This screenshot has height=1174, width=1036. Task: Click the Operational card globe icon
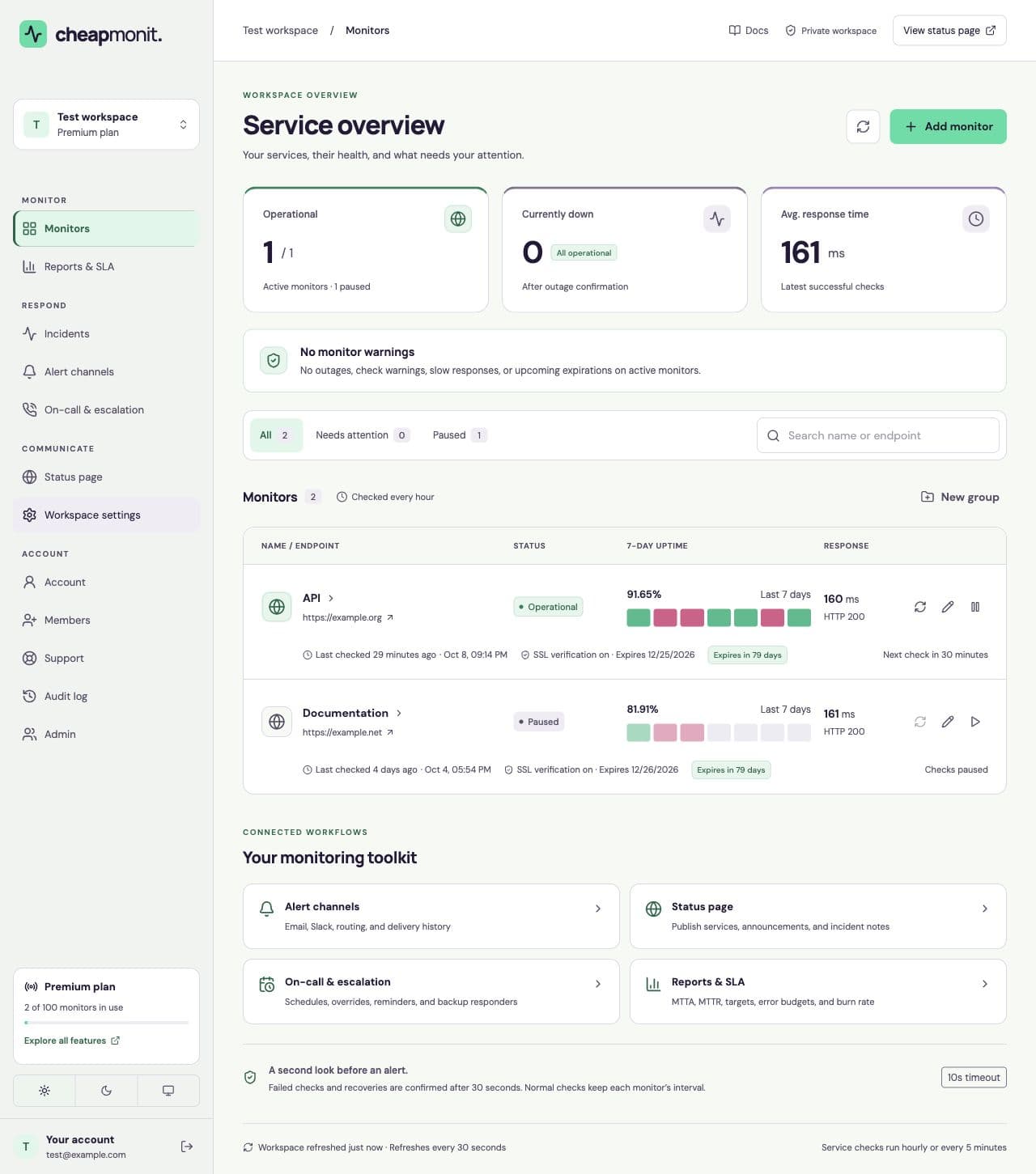(458, 218)
